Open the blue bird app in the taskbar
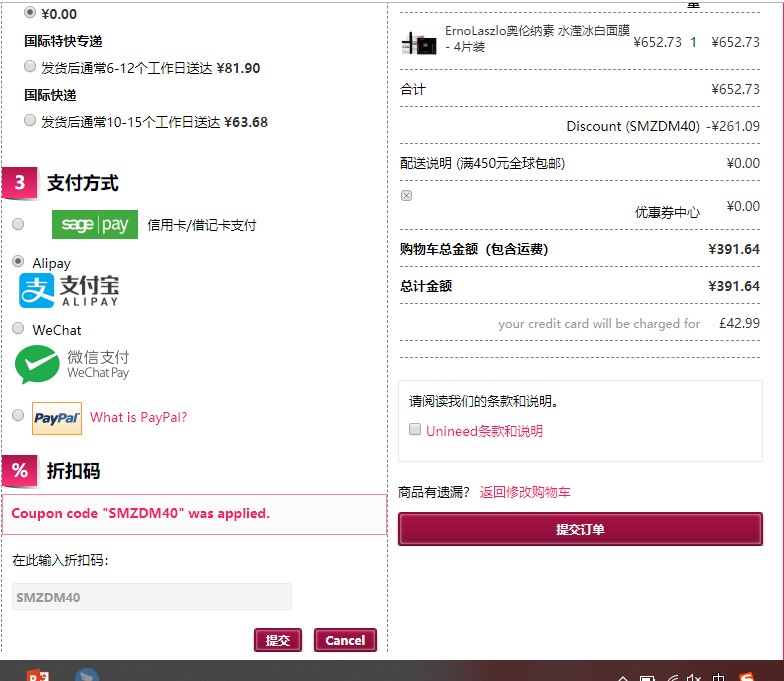This screenshot has width=784, height=681. tap(87, 676)
